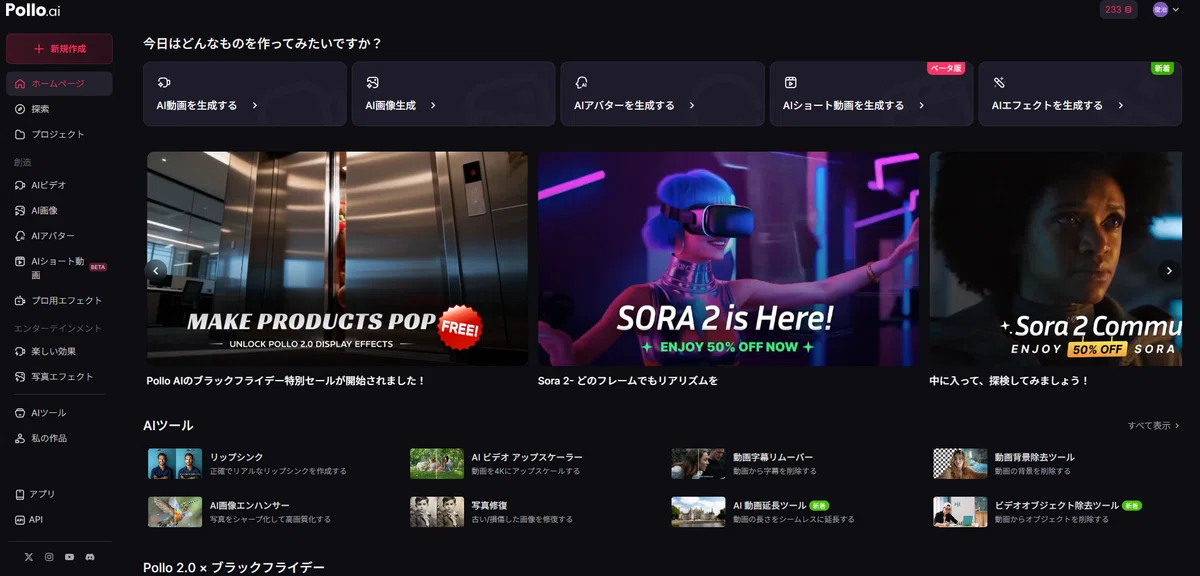Screen dimensions: 1200x576
Task: Open 動画字幕リムーバー tool
Action: pyautogui.click(x=743, y=464)
